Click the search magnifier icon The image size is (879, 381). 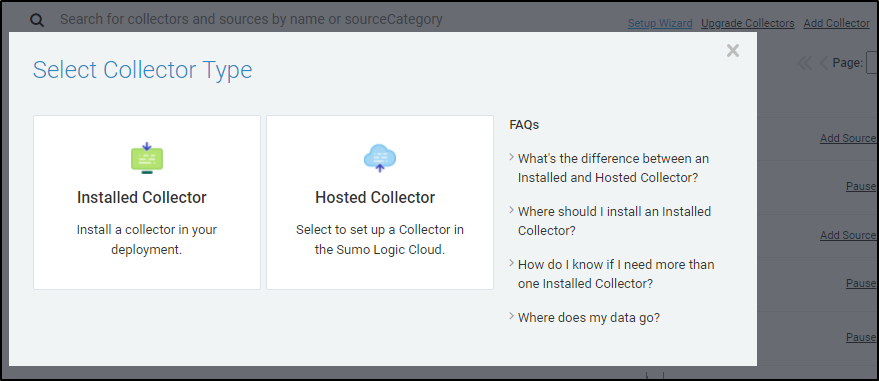37,20
